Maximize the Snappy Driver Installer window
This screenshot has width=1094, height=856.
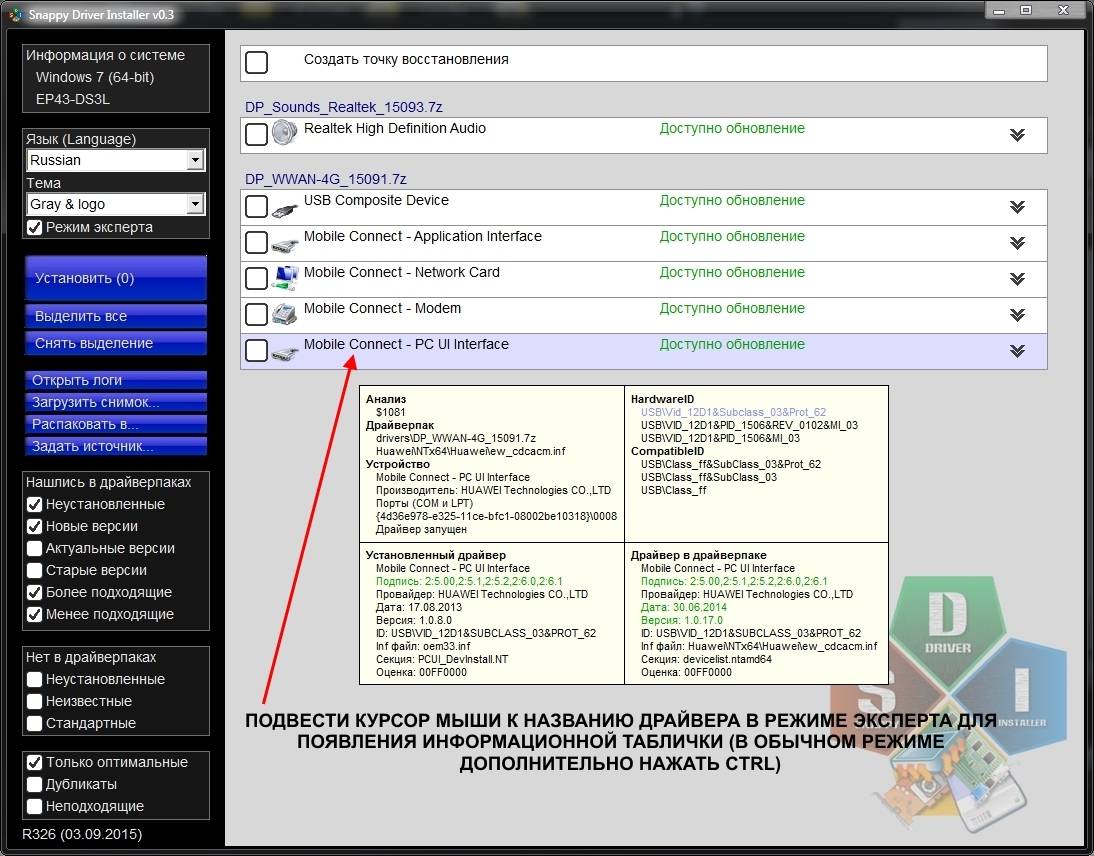[x=1026, y=10]
